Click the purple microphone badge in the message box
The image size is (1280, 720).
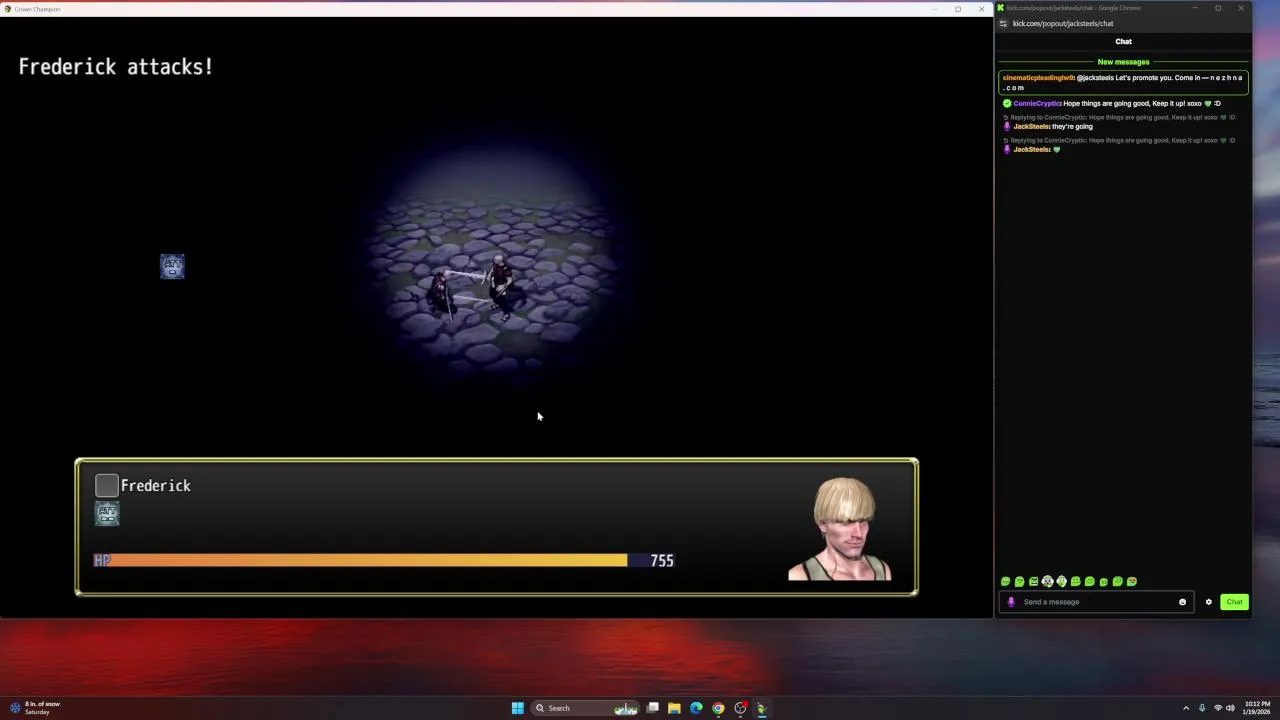(x=1011, y=602)
